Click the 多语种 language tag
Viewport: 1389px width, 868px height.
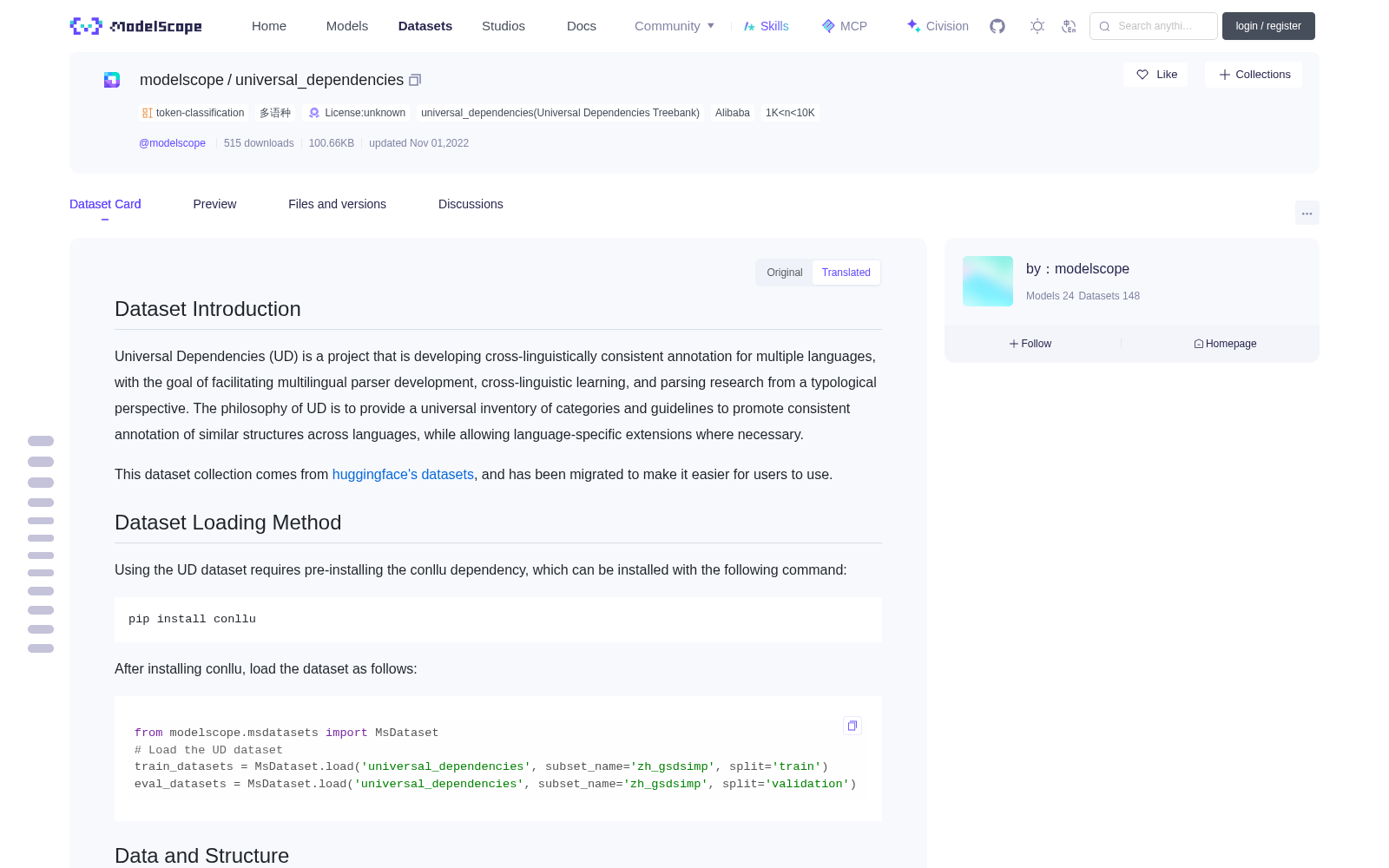coord(275,113)
